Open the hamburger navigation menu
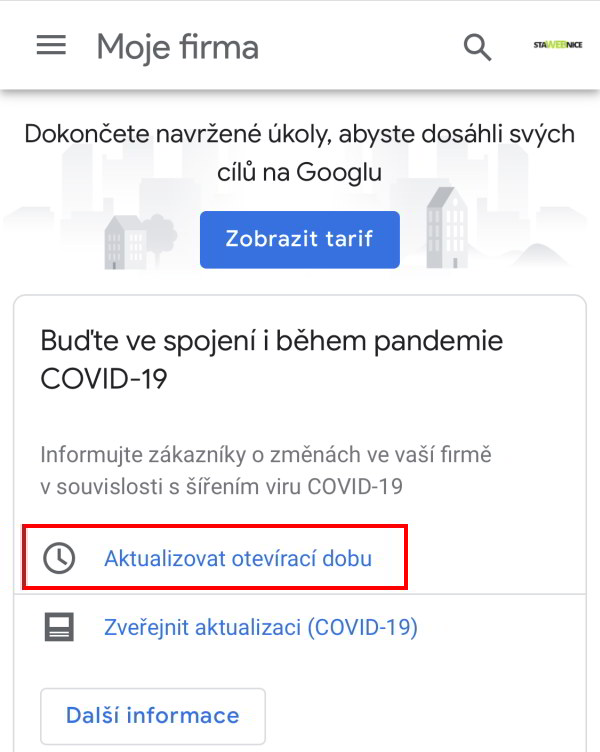600x752 pixels. pos(51,46)
